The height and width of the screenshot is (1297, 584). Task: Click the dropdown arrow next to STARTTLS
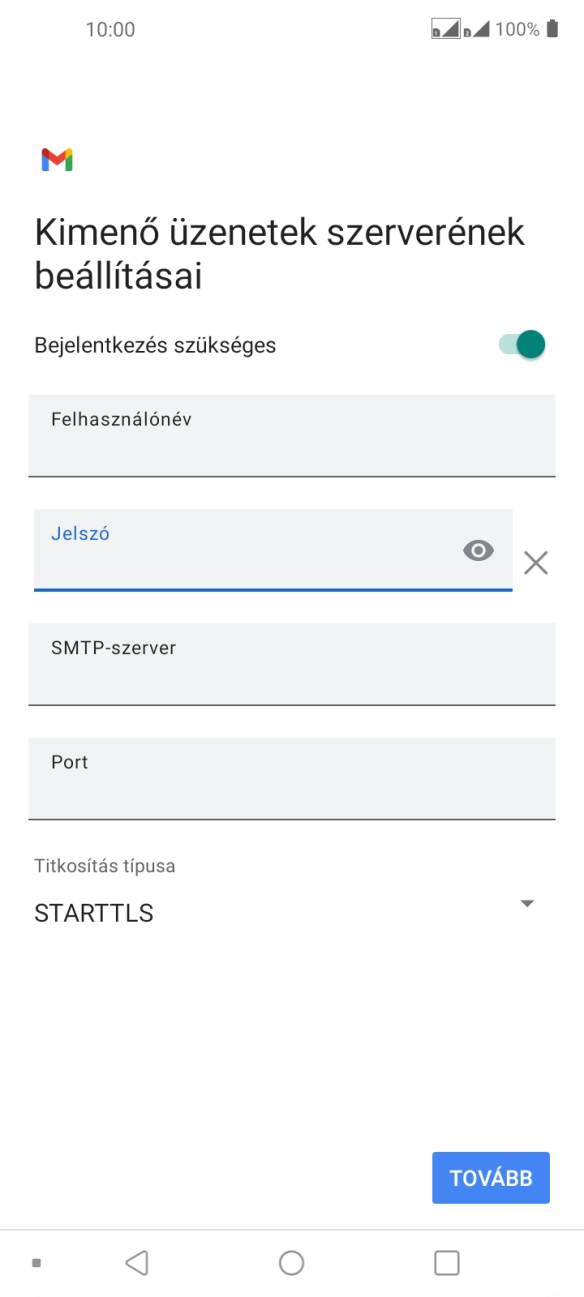[x=527, y=903]
